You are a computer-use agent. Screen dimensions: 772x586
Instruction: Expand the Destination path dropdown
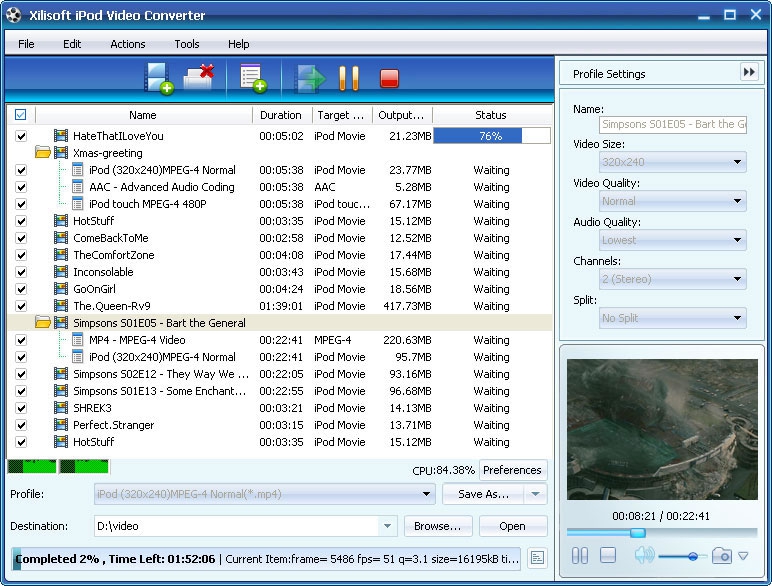pos(387,526)
